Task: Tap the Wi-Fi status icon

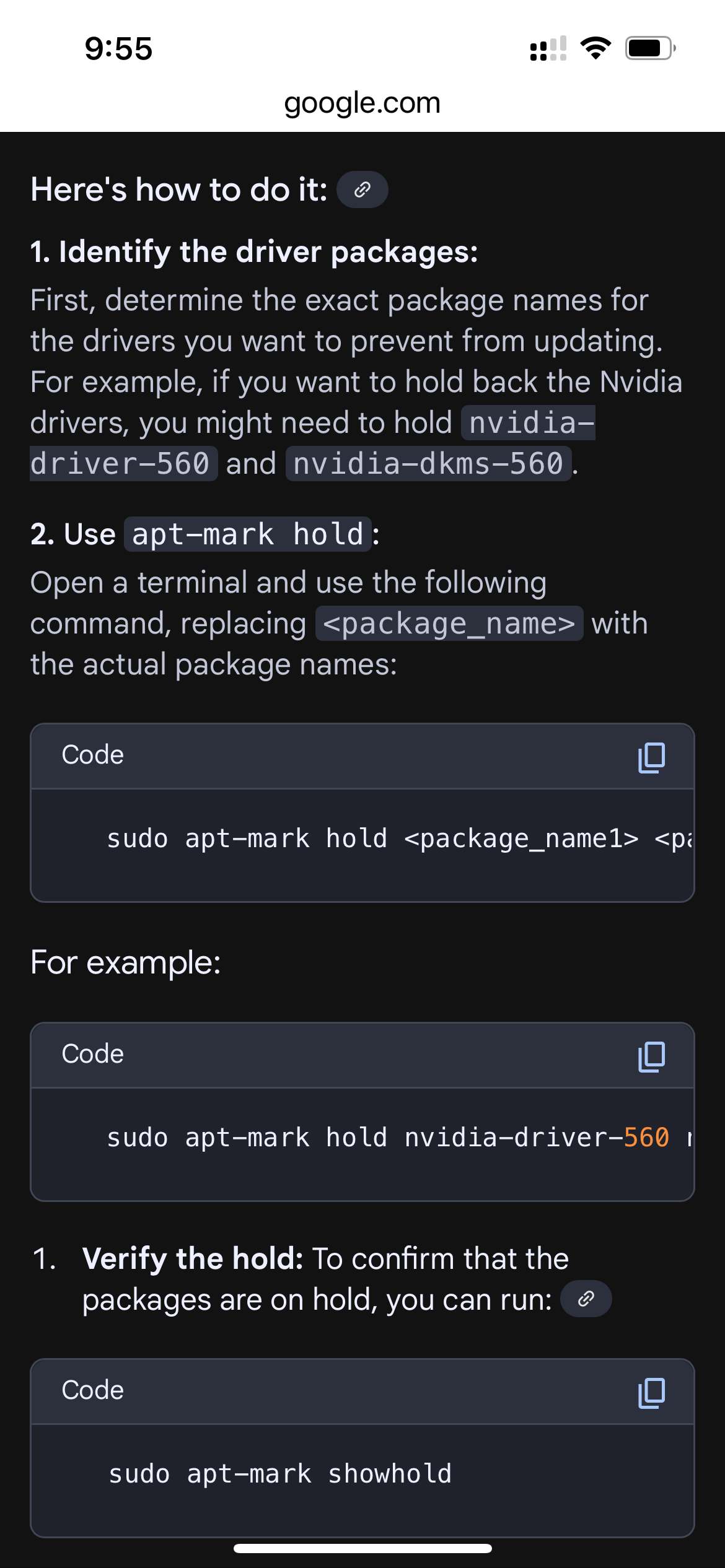Action: pos(595,48)
